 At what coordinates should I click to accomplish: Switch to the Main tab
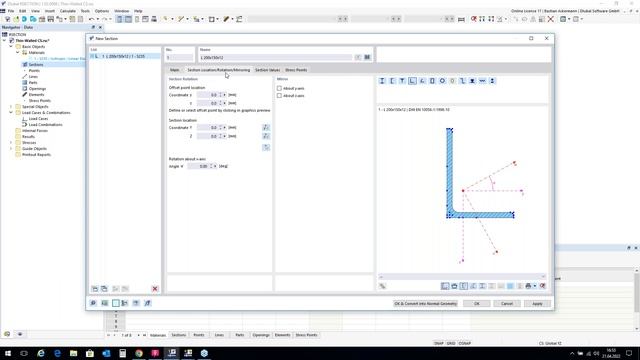[175, 70]
